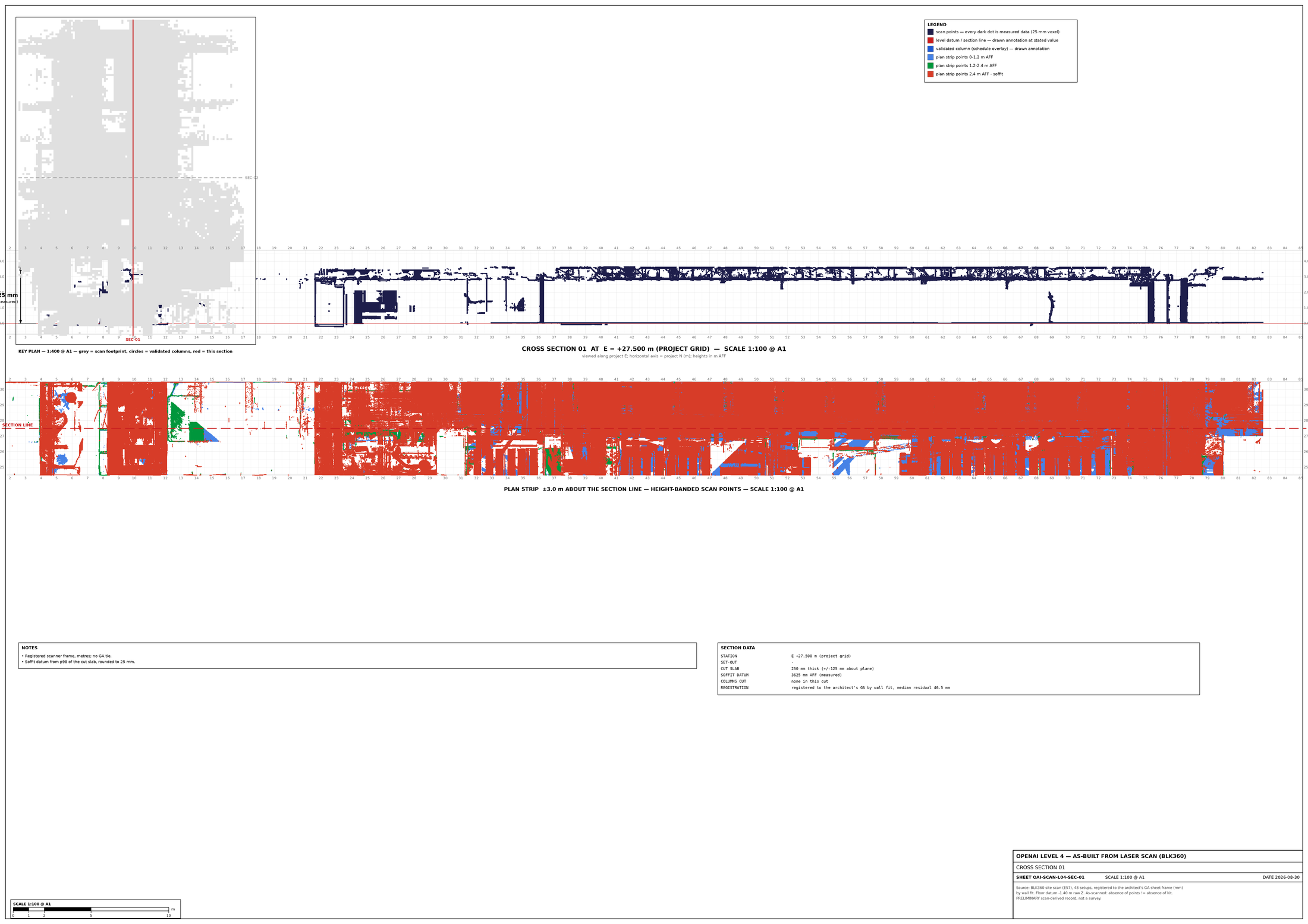Click the PLAN STRIP title caption
This screenshot has width=1308, height=924.
pos(654,489)
